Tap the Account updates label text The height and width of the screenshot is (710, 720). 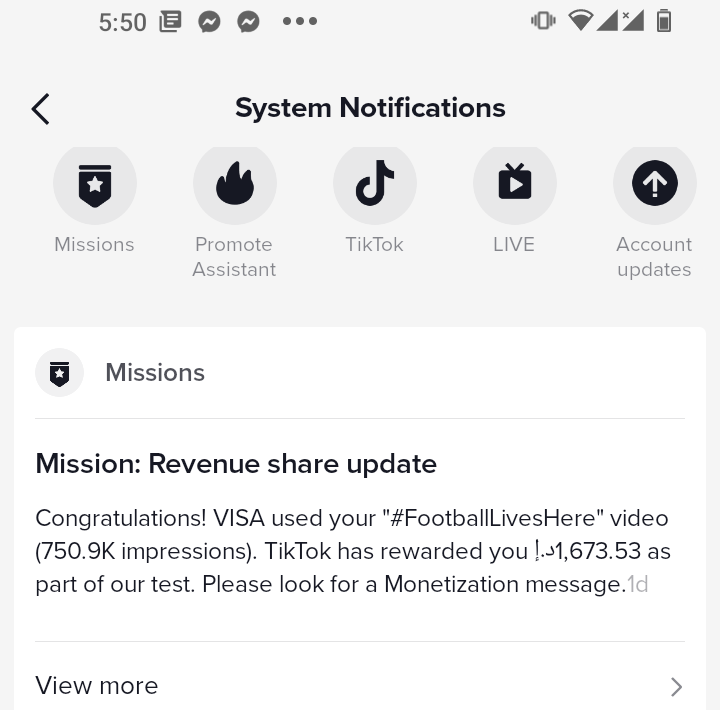(654, 257)
